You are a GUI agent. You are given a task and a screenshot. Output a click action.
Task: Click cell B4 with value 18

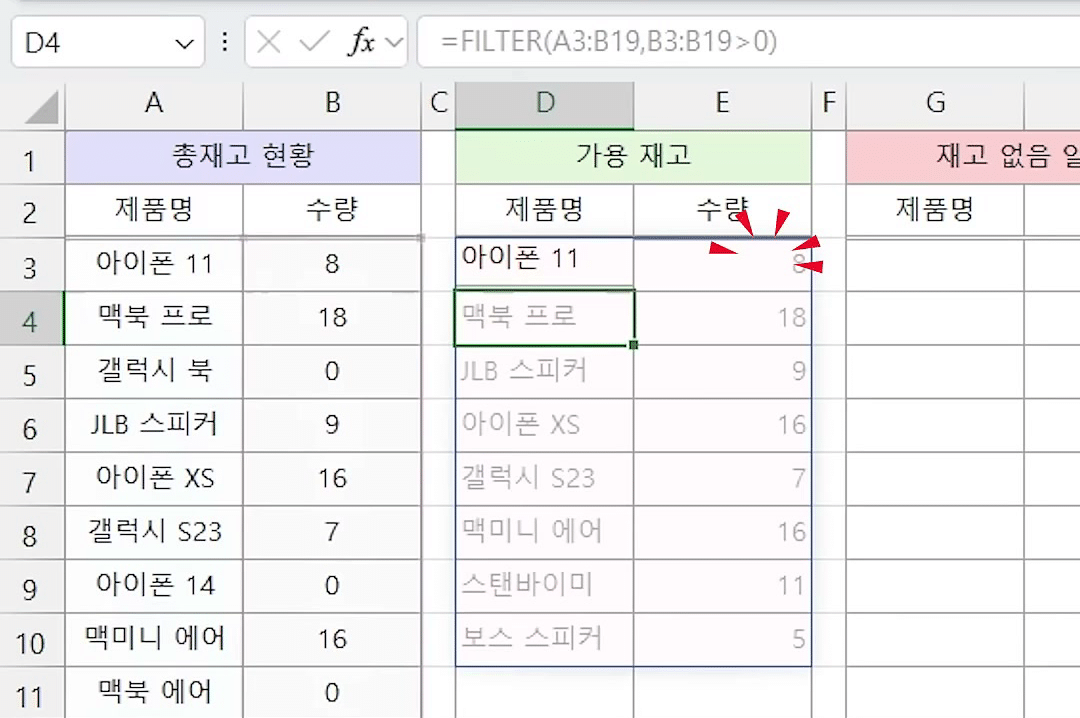[332, 318]
